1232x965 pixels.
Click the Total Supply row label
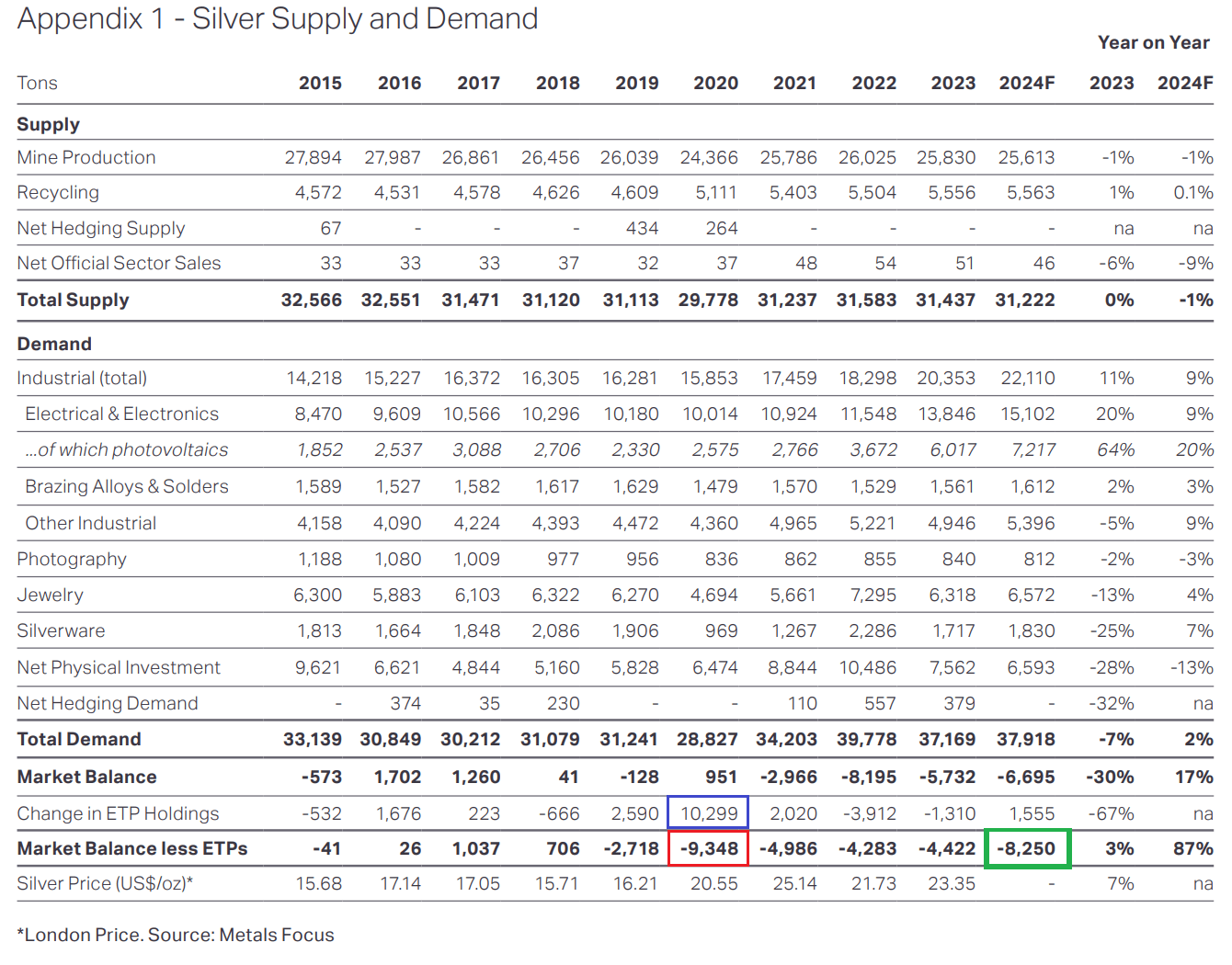73,300
